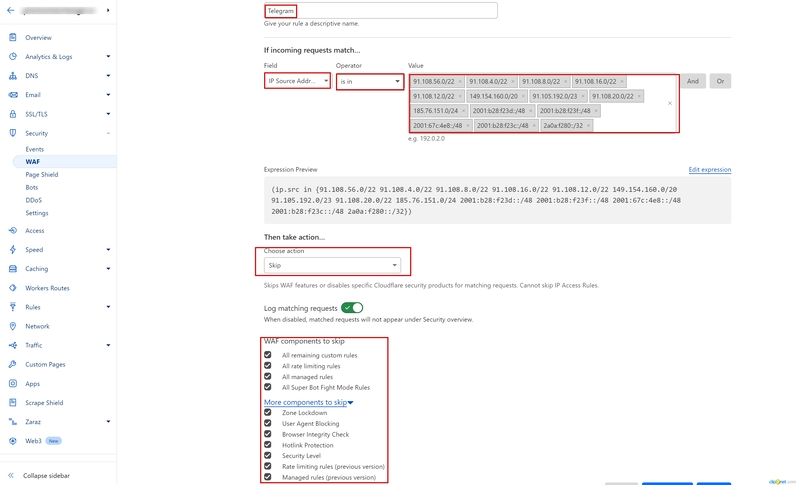Click the Rules funnel icon
This screenshot has width=800, height=485.
13,307
